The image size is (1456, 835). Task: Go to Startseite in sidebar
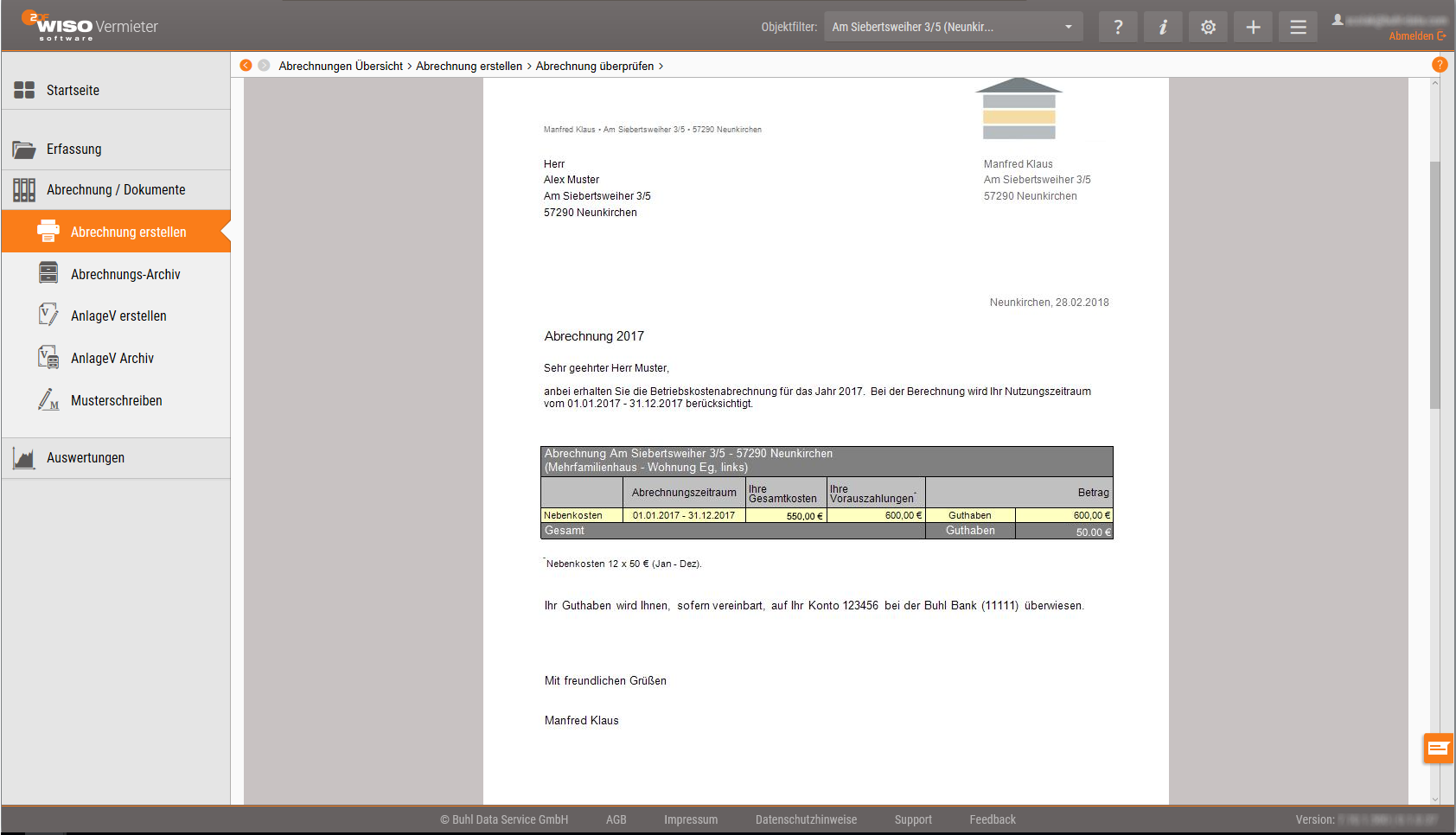[x=73, y=90]
